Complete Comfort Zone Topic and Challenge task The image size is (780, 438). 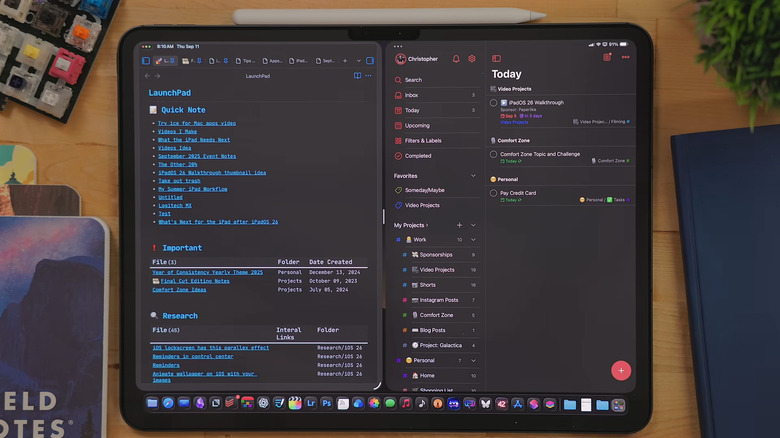click(493, 154)
